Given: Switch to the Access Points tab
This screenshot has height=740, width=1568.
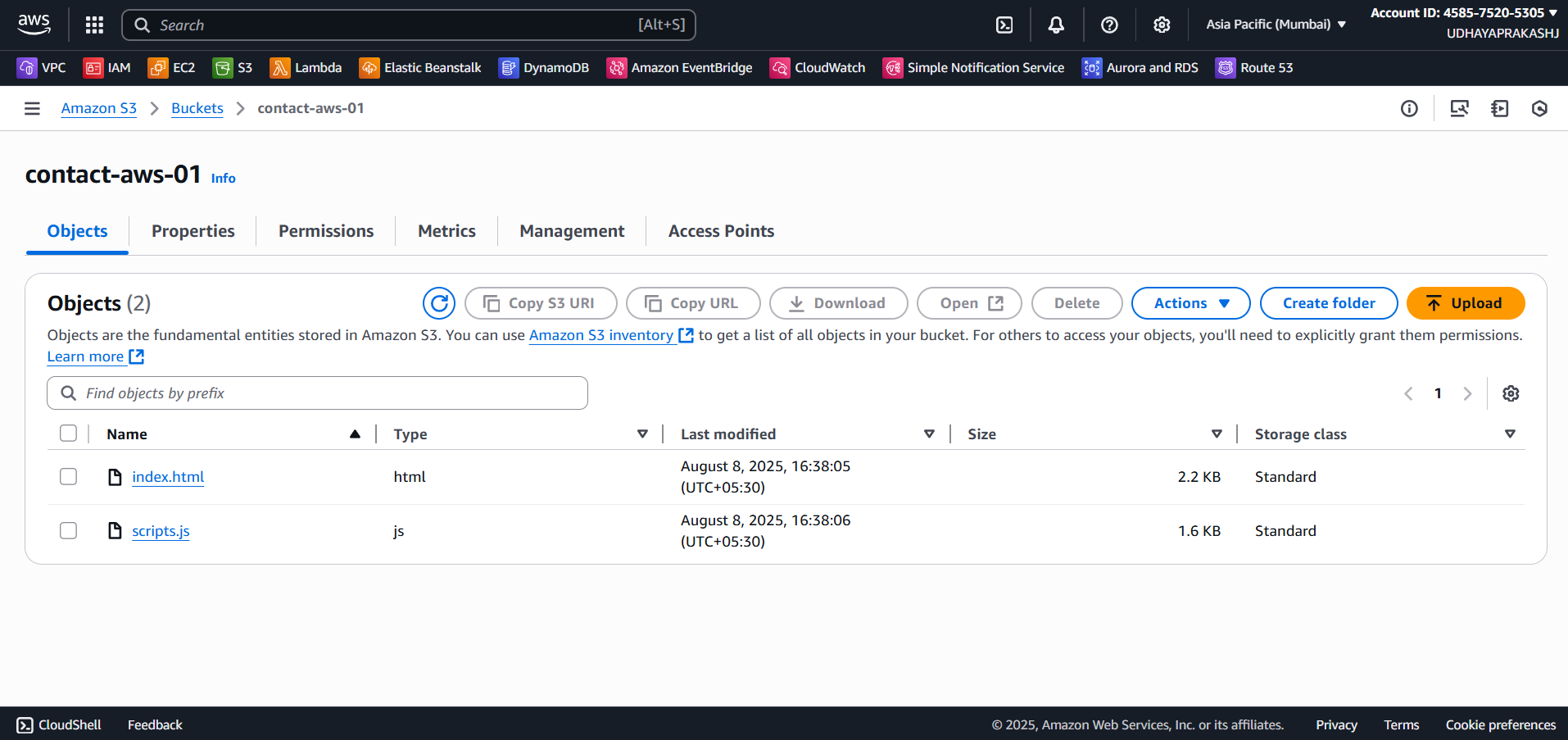Looking at the screenshot, I should (x=721, y=231).
